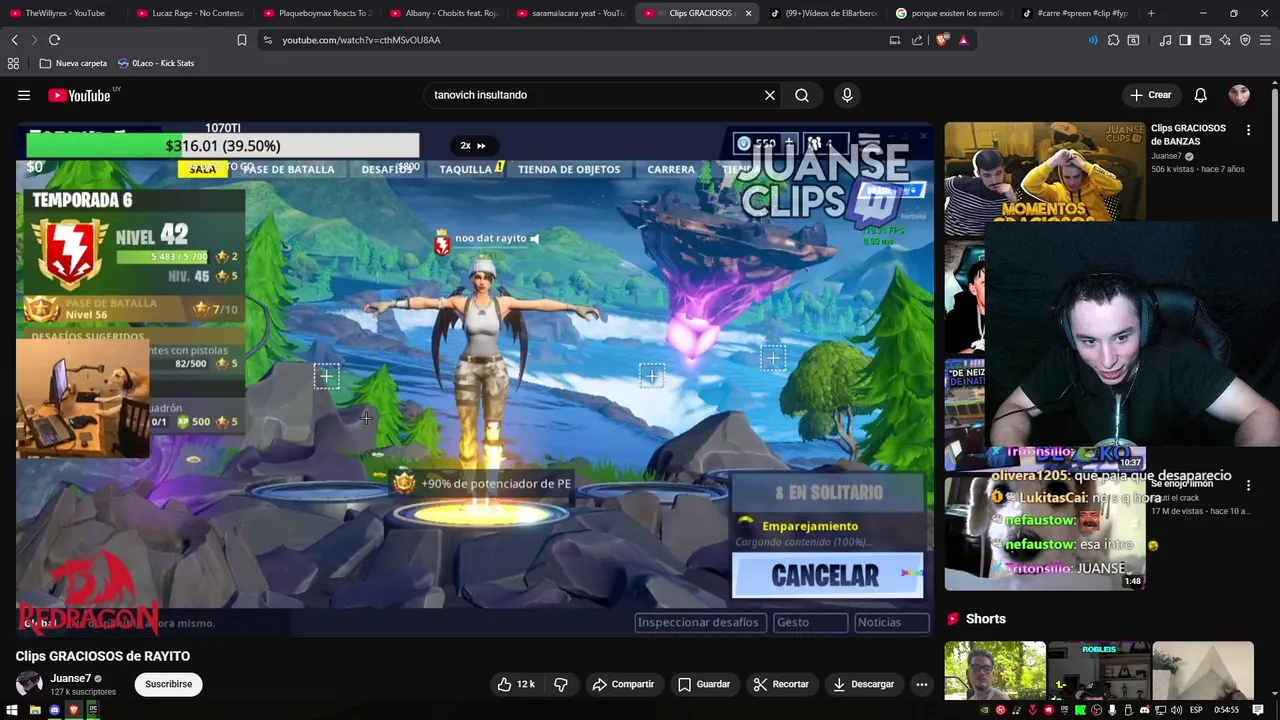Viewport: 1280px width, 720px height.
Task: Click the video title Clips GRACIOSOS de RAYITO
Action: pyautogui.click(x=102, y=656)
